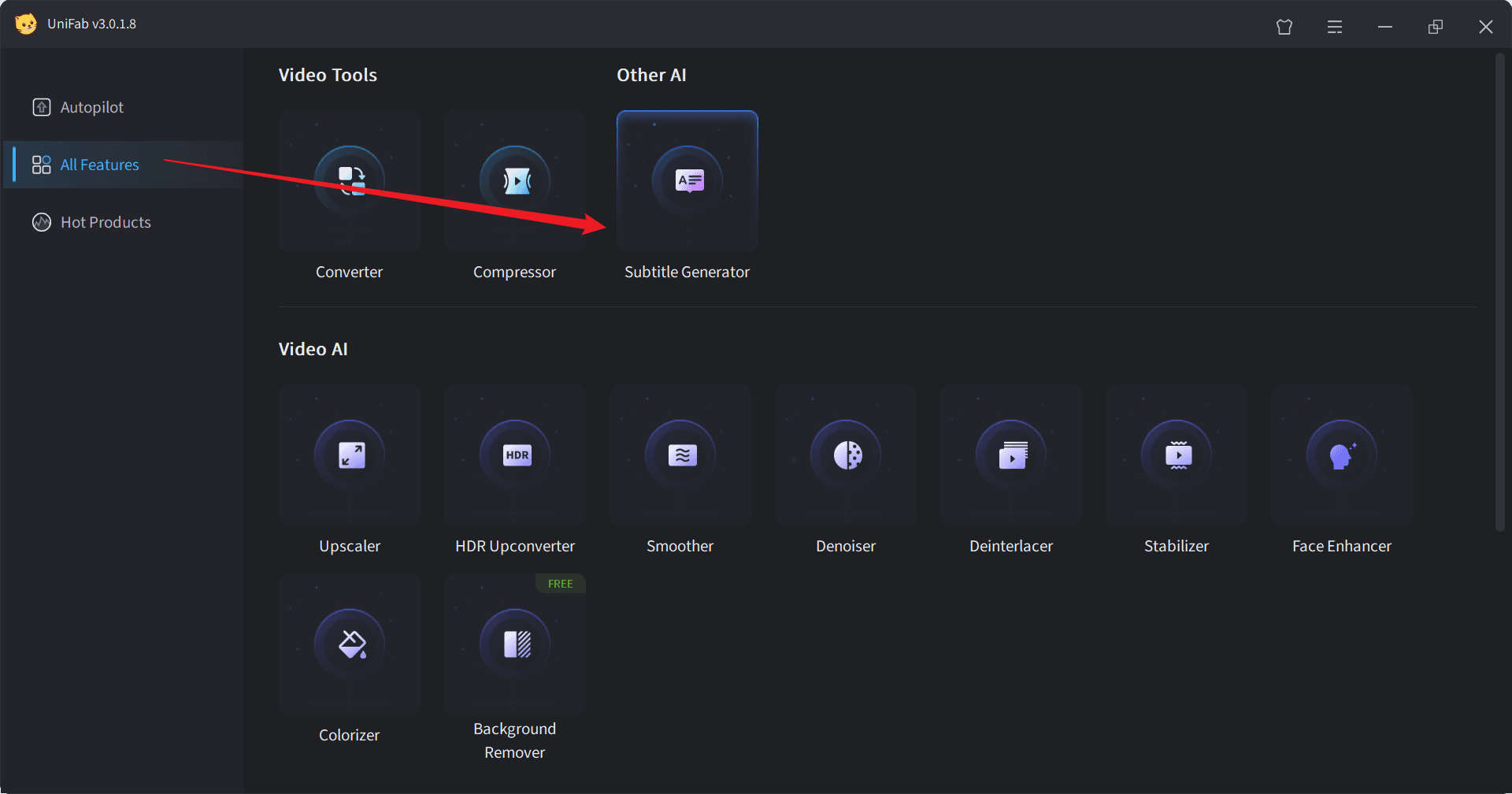Image resolution: width=1512 pixels, height=794 pixels.
Task: Switch to the Autopilot section
Action: pos(124,107)
